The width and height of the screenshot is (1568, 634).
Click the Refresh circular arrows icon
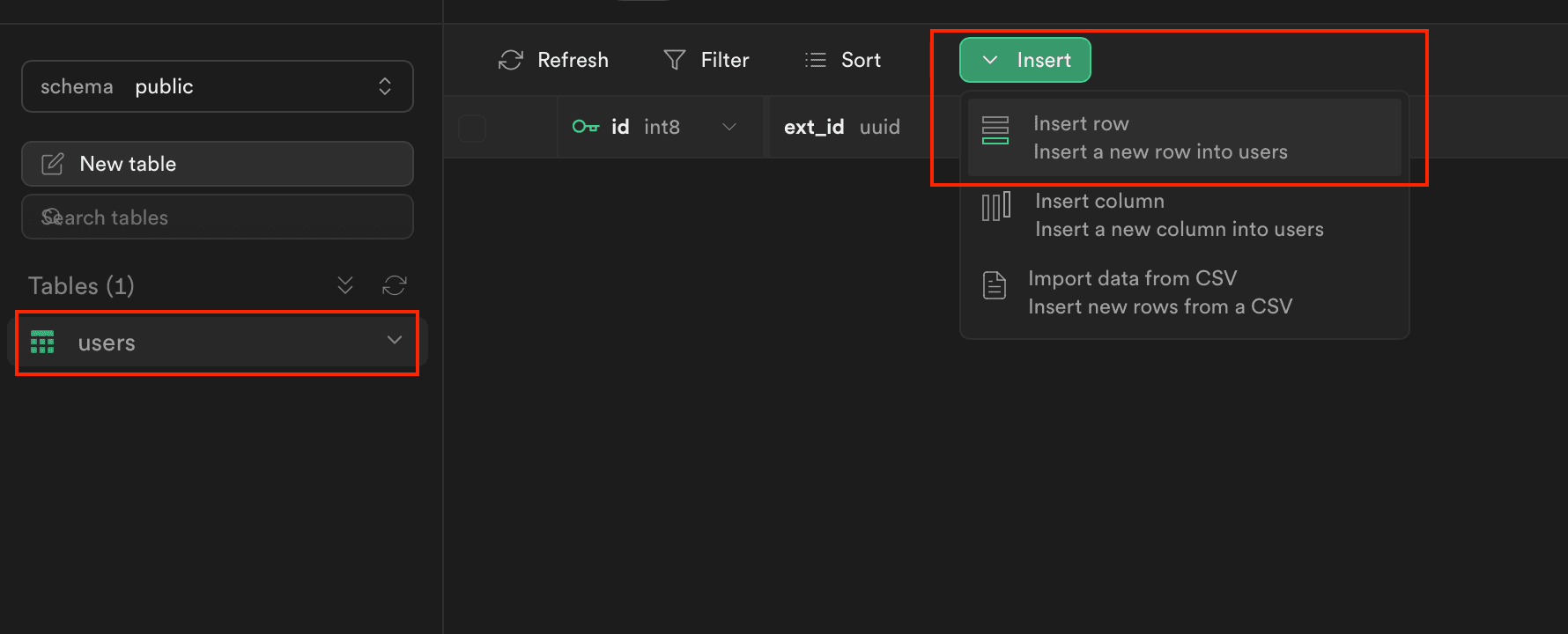[511, 60]
